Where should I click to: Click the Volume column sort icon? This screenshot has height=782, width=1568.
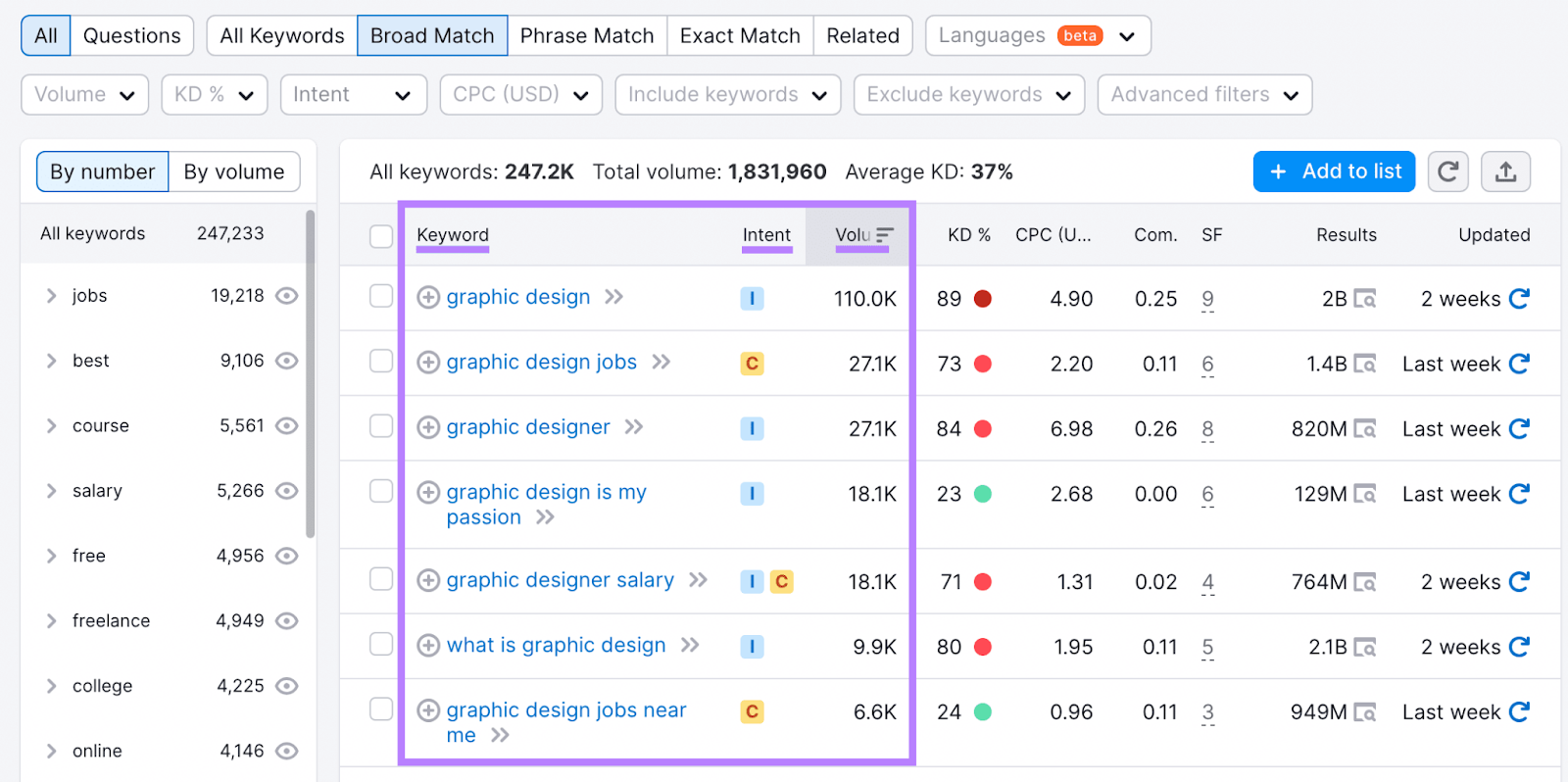[885, 235]
